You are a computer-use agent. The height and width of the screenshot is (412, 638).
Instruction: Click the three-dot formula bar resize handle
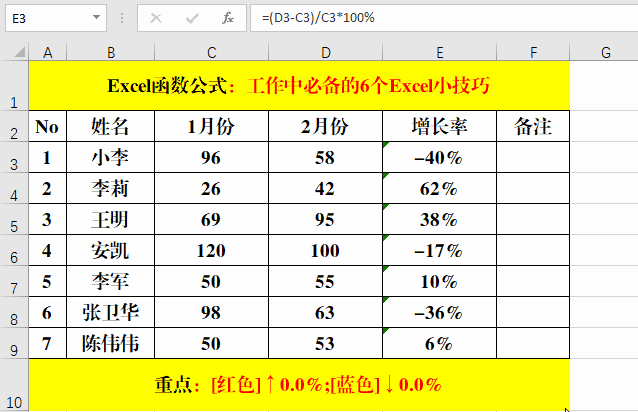[x=122, y=18]
